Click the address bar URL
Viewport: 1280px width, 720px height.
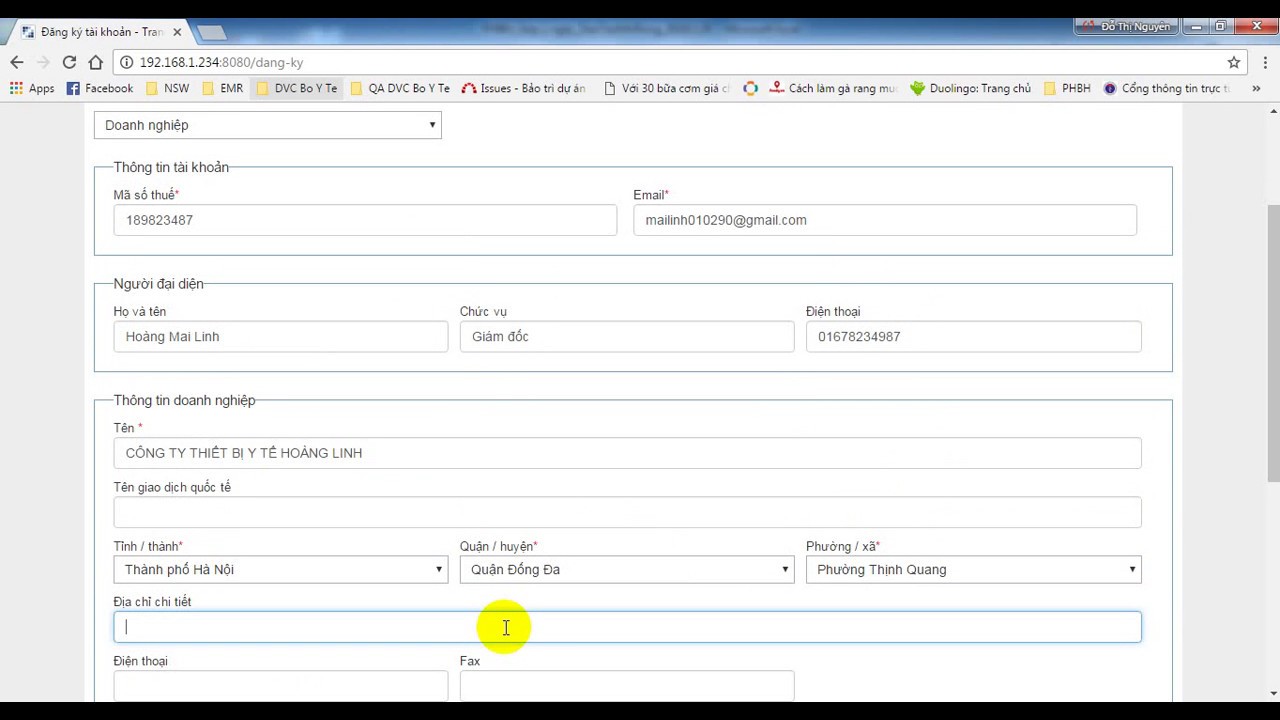[221, 62]
